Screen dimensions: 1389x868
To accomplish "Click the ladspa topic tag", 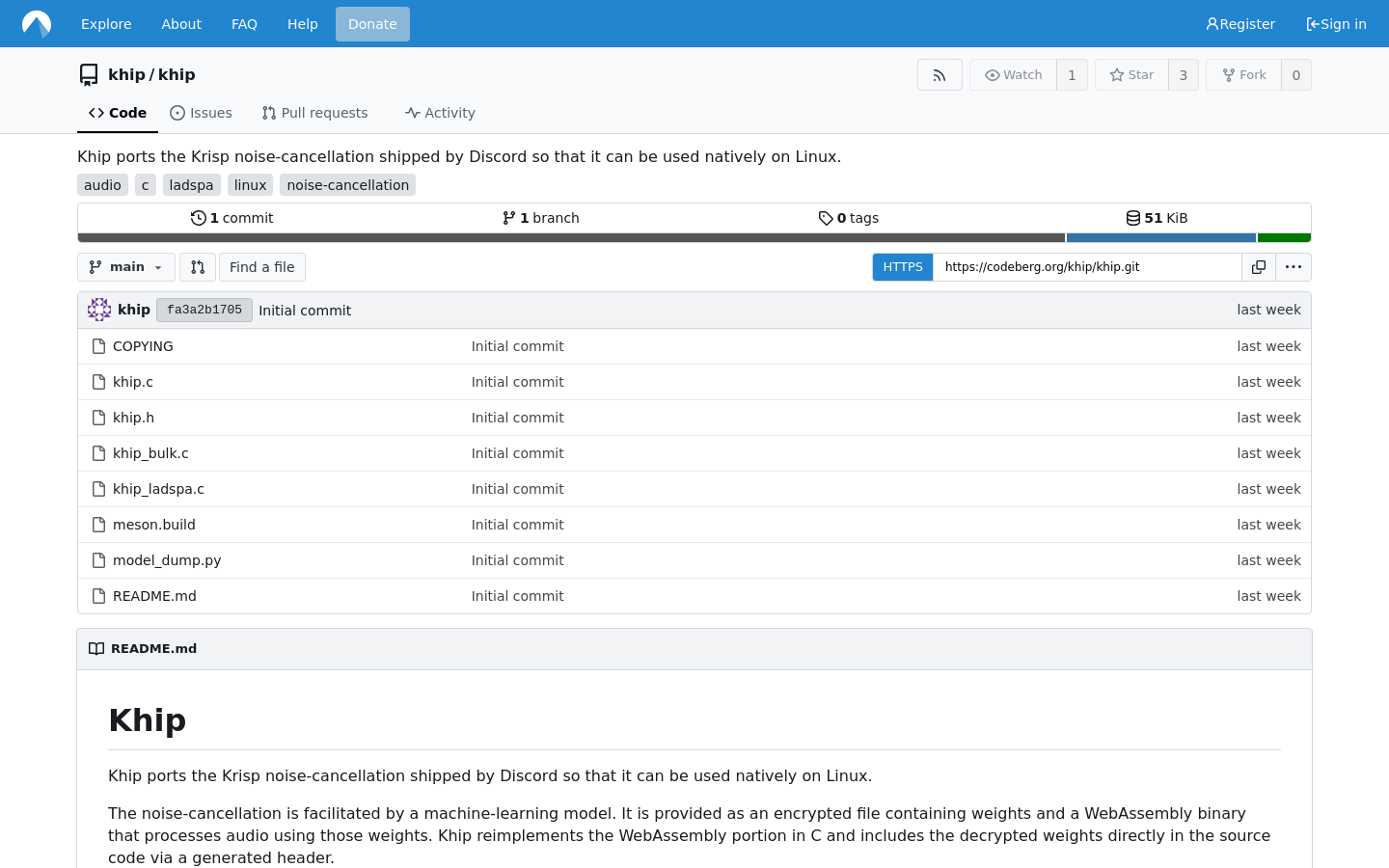I will (191, 185).
